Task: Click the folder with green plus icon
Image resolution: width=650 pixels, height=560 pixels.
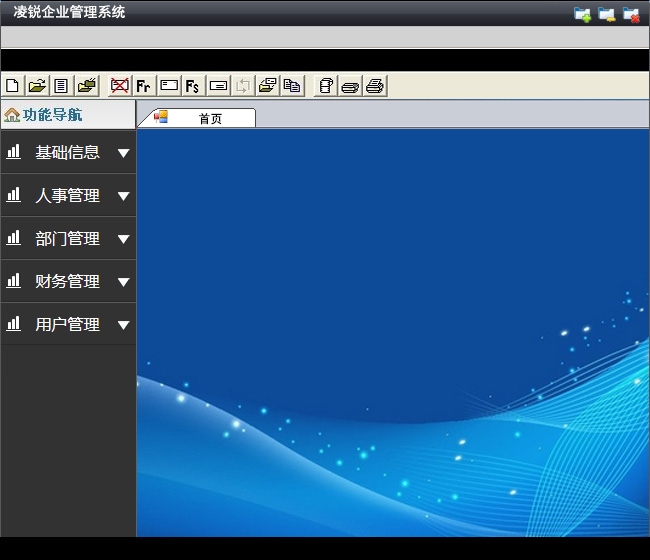Action: [x=582, y=15]
